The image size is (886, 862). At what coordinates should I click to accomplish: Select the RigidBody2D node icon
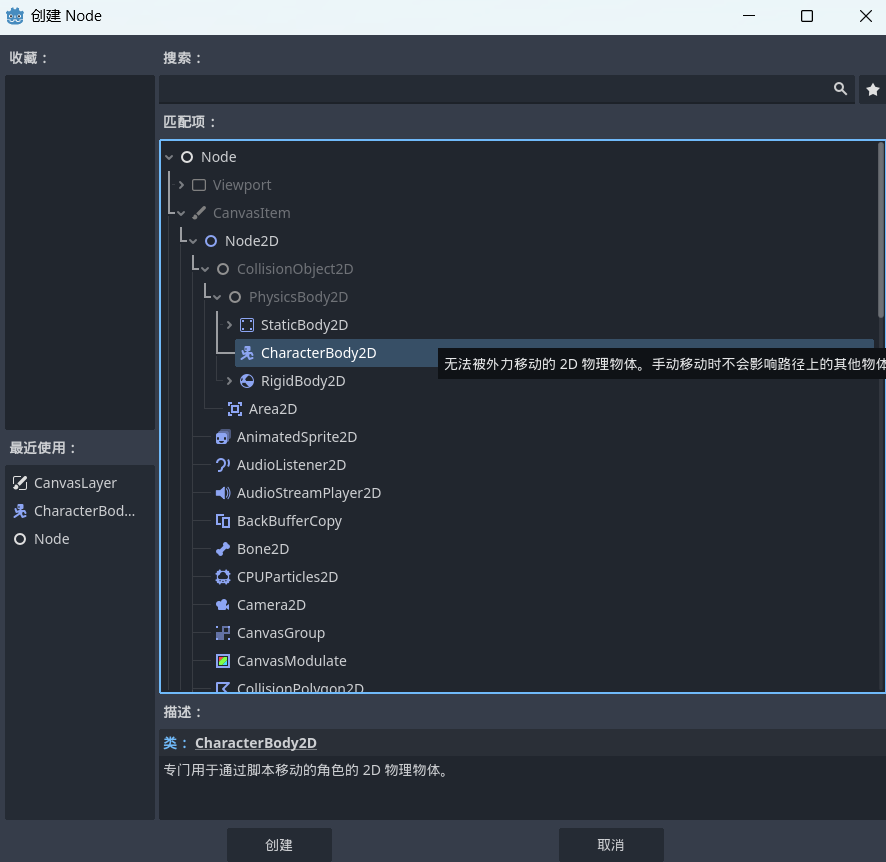pos(247,381)
